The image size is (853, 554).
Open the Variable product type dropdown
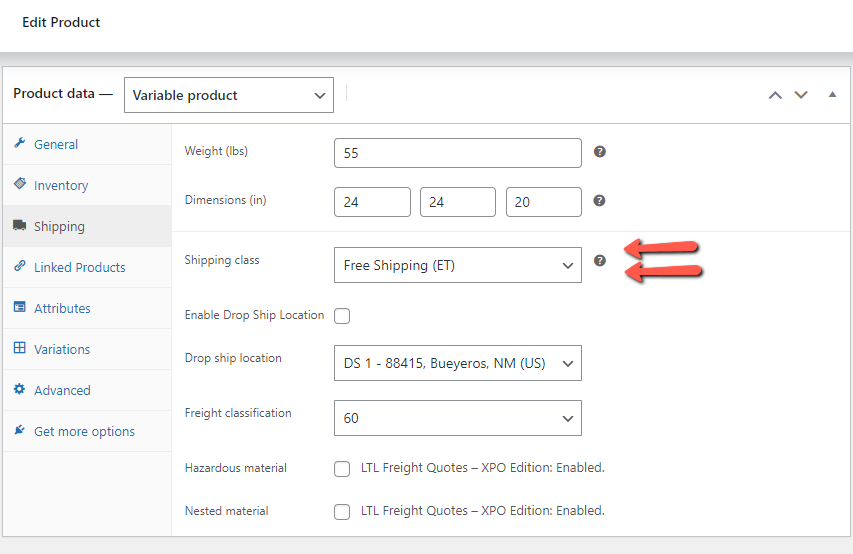point(229,96)
